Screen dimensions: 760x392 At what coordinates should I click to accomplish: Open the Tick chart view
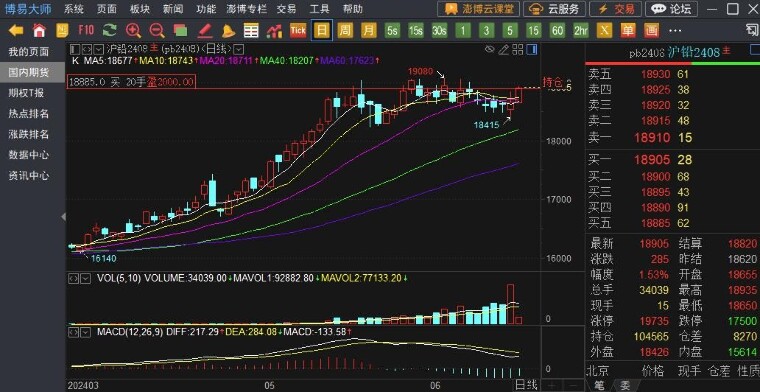(298, 31)
